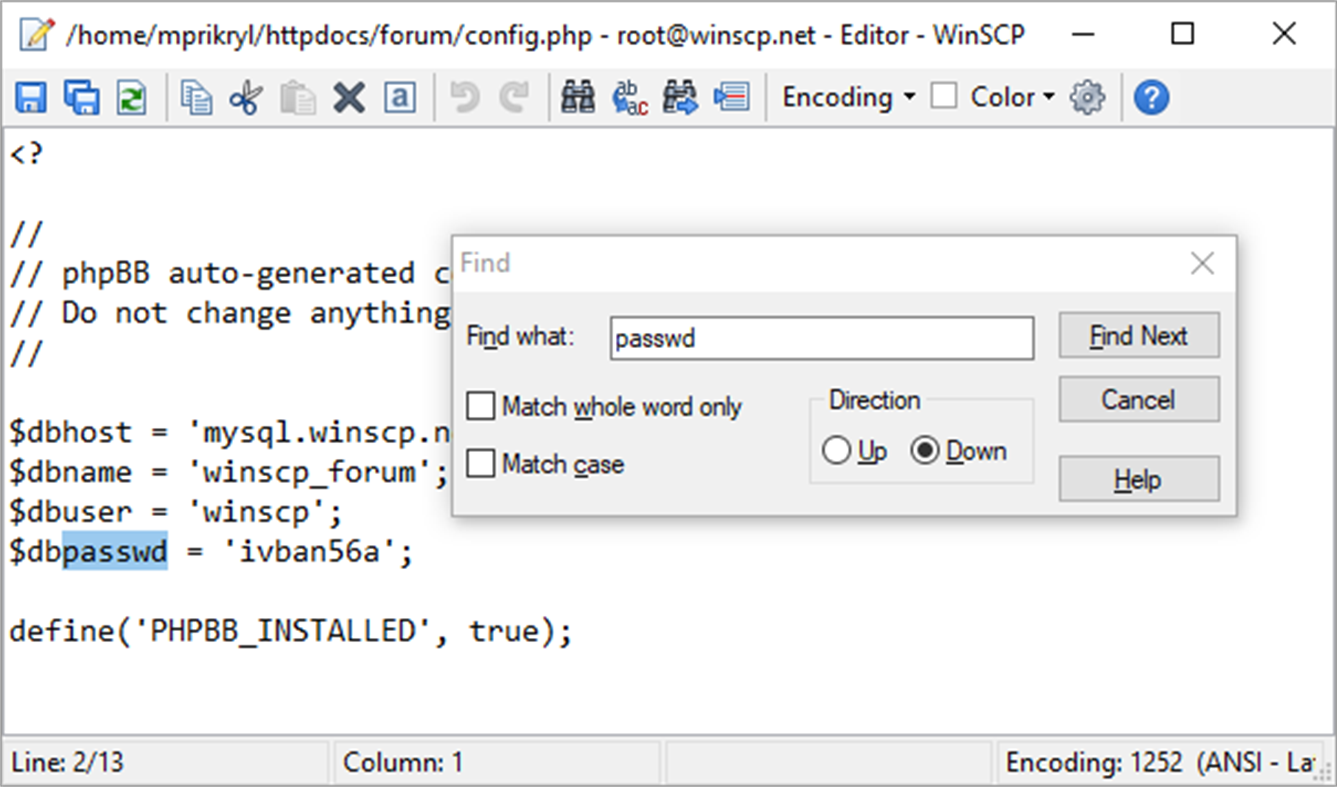Cut text using the scissors icon
This screenshot has width=1337, height=787.
(247, 96)
